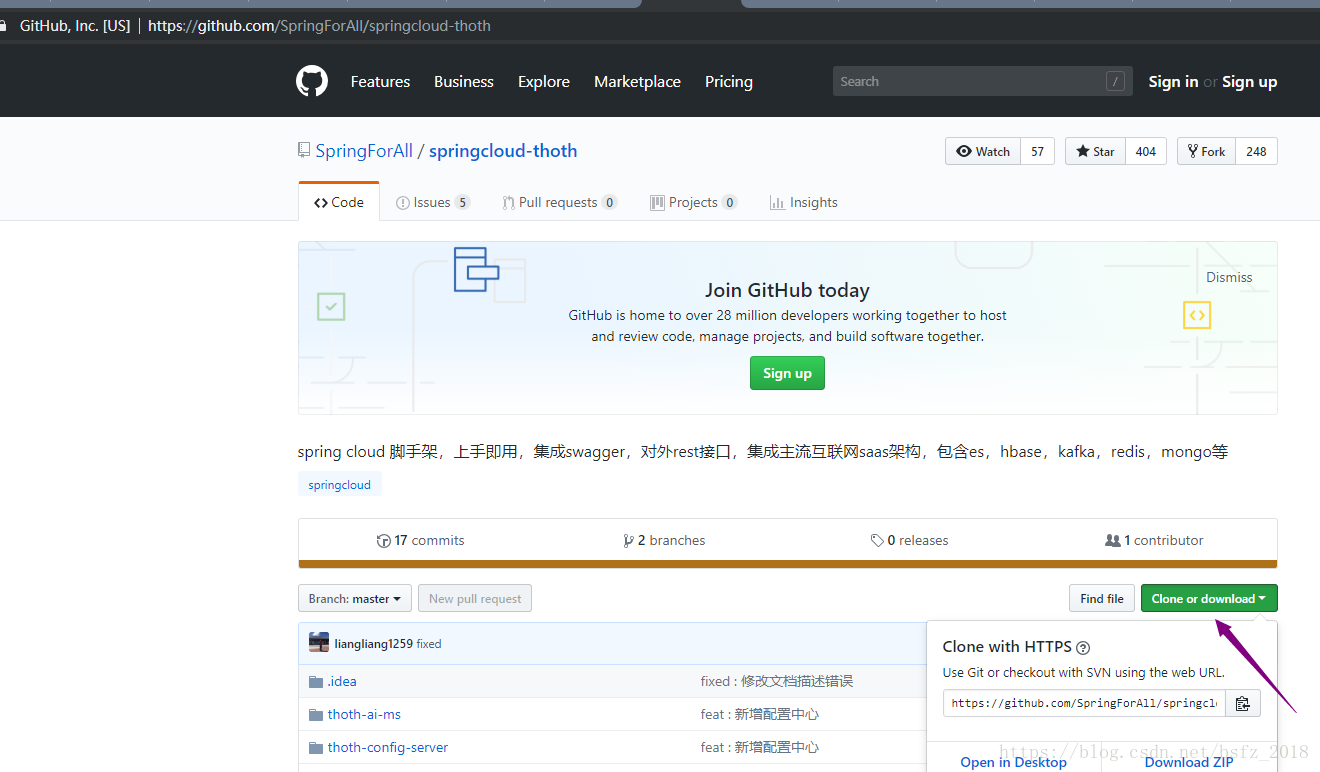Fork the repository
The image size is (1320, 772).
(x=1206, y=151)
